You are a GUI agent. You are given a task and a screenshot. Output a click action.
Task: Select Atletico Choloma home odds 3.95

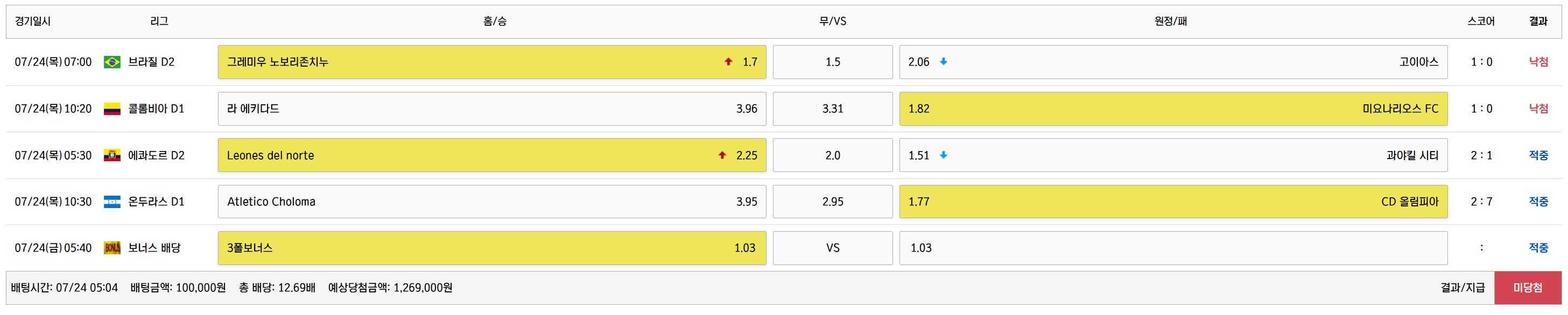pyautogui.click(x=491, y=202)
